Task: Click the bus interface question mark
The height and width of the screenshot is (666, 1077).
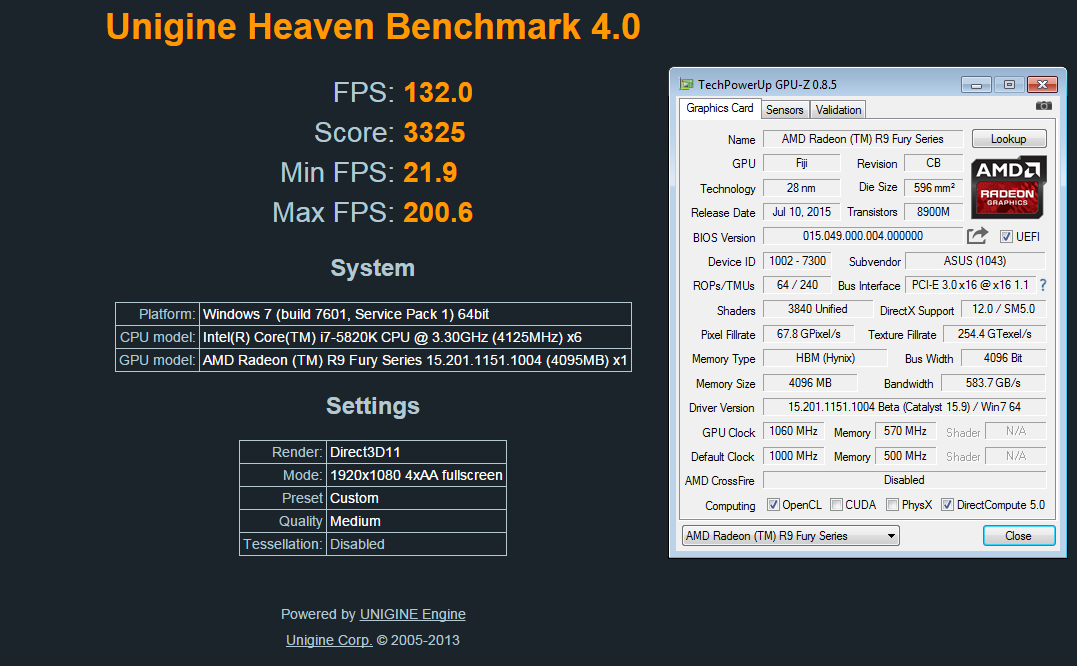Action: click(1043, 285)
